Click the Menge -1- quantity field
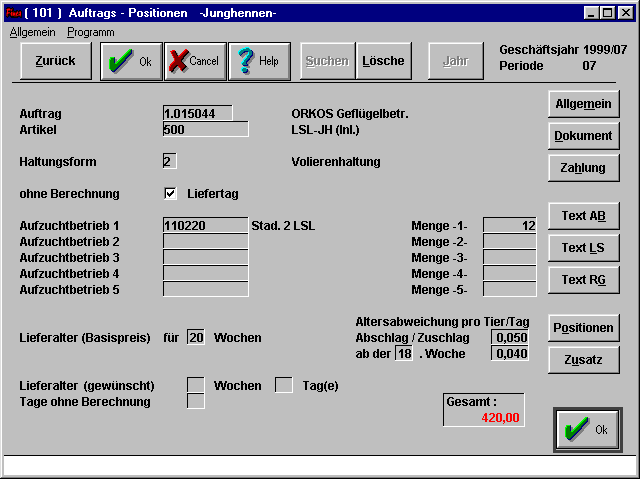This screenshot has width=640, height=479. click(510, 226)
